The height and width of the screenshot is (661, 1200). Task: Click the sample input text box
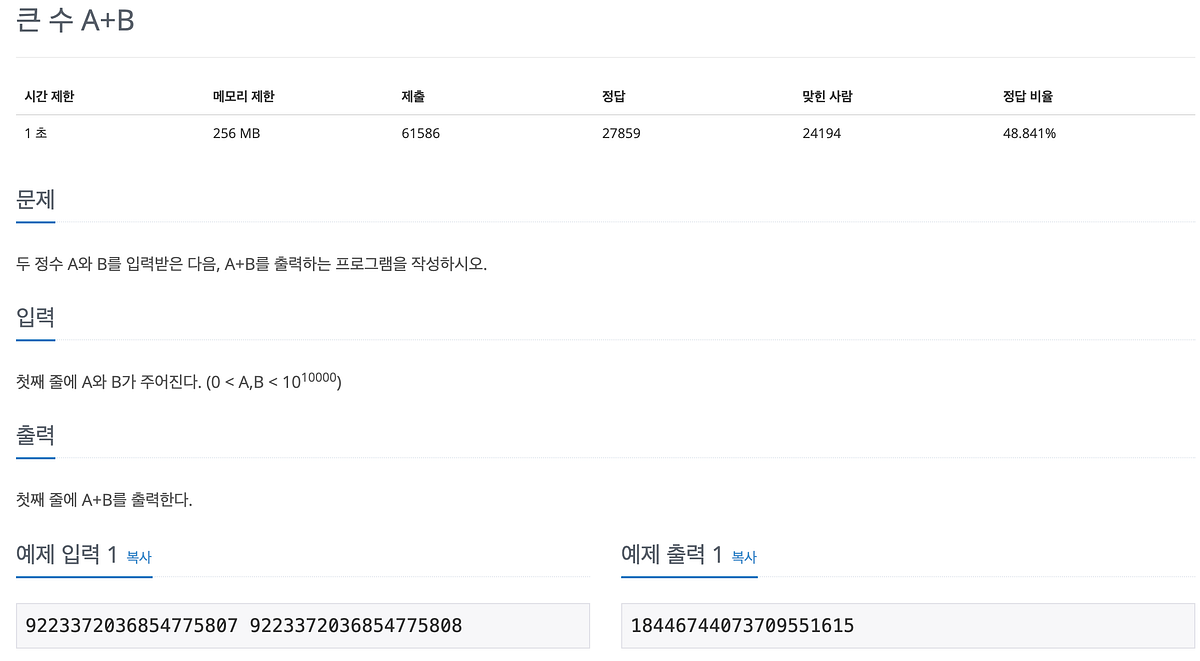click(x=302, y=625)
